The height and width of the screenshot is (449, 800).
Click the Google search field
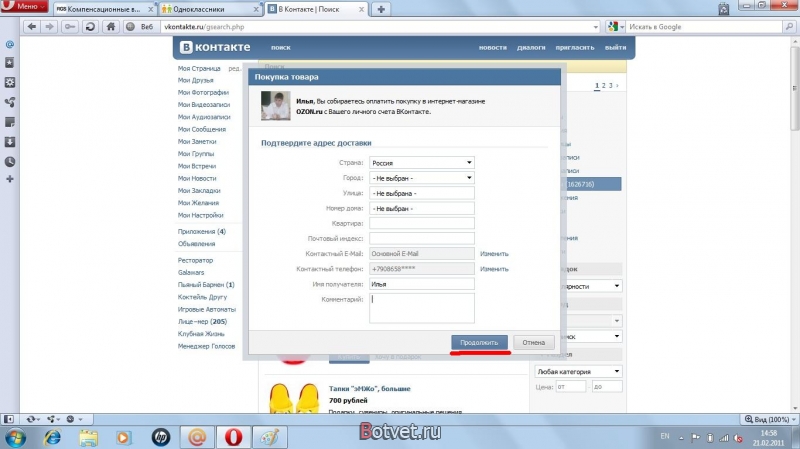click(704, 27)
